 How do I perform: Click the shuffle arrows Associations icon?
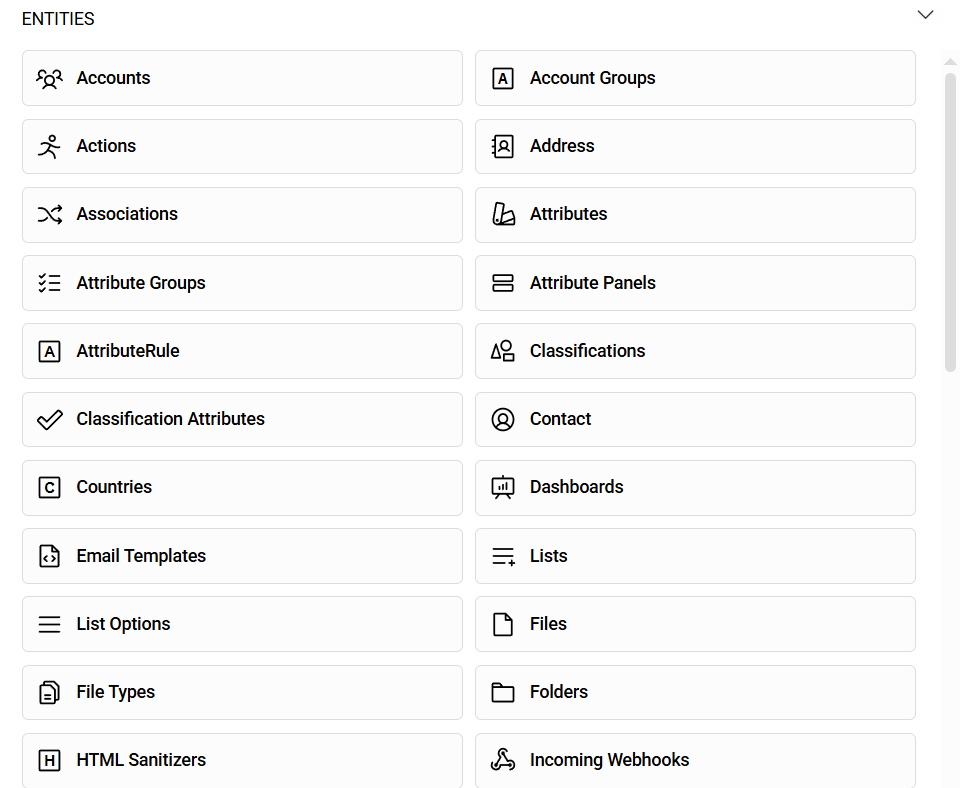point(50,214)
